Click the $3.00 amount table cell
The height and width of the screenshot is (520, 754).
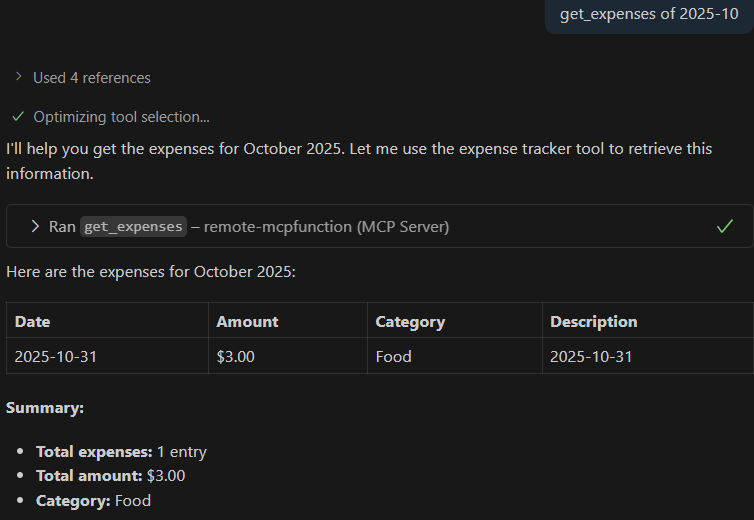coord(236,356)
